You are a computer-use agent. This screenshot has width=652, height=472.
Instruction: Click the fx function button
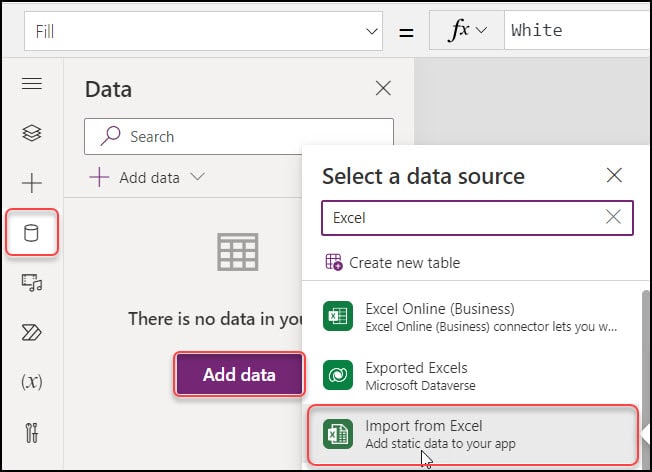click(x=467, y=30)
